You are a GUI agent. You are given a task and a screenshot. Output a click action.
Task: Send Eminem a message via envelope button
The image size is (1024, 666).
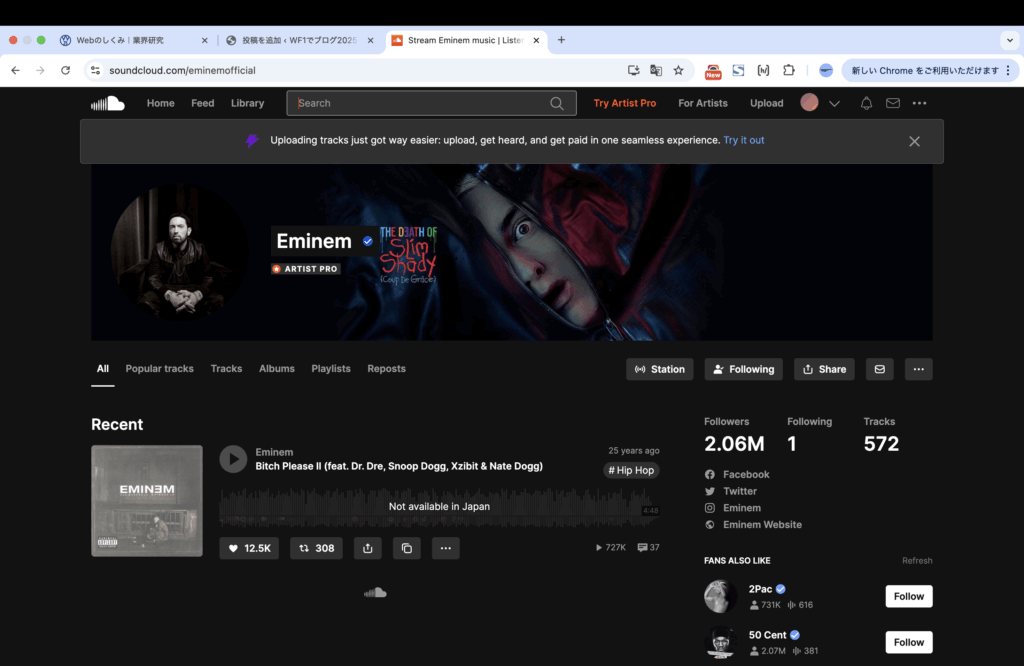tap(880, 369)
